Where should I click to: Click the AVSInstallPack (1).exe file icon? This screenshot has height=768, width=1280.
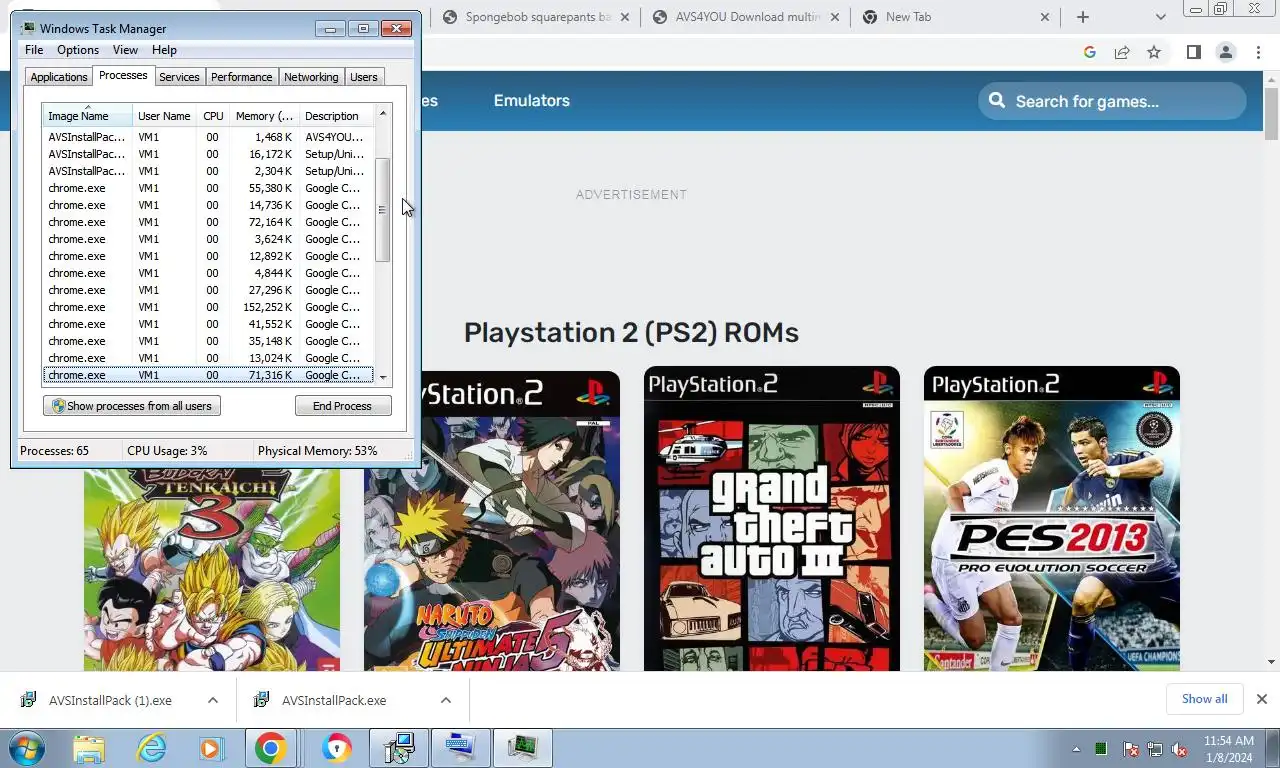pyautogui.click(x=29, y=700)
